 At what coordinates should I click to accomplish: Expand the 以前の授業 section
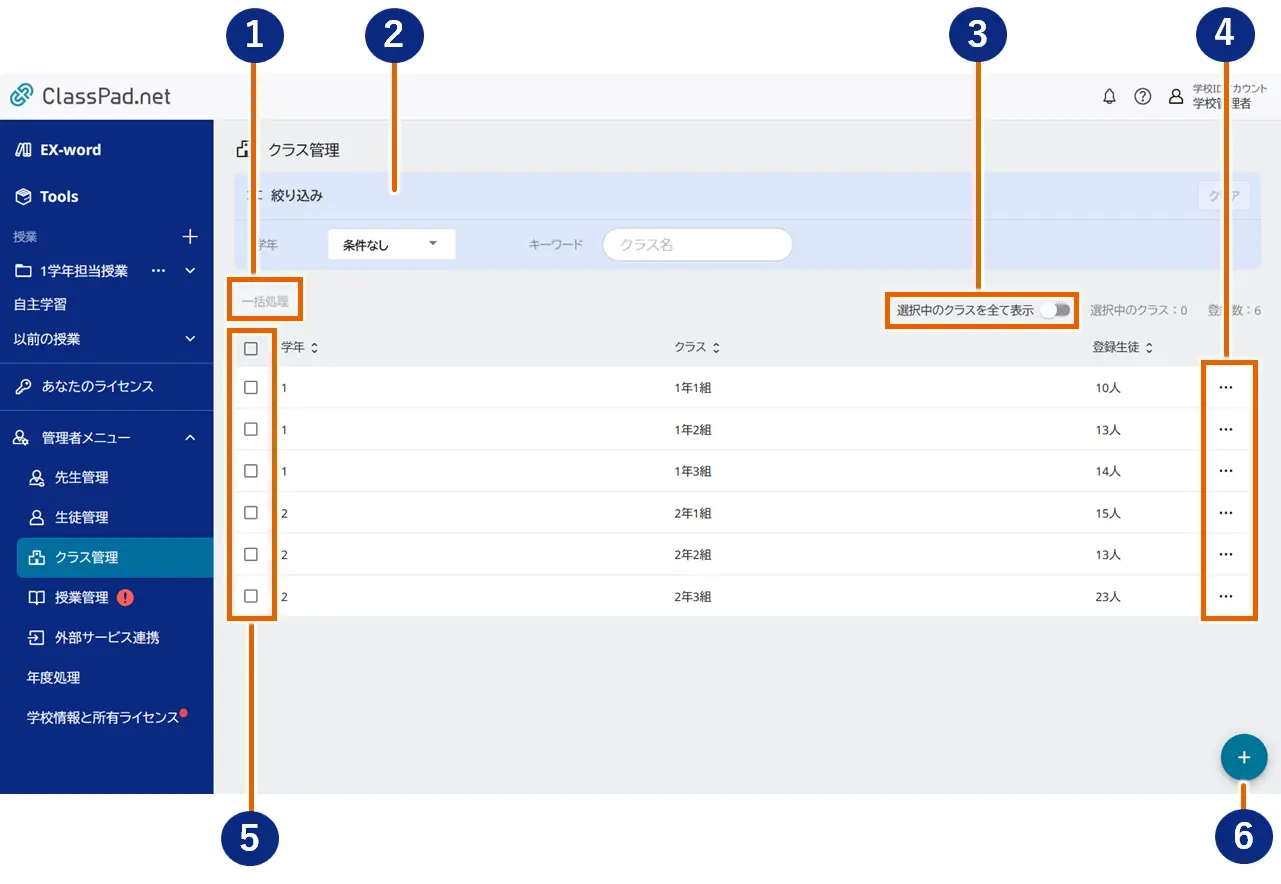click(190, 339)
